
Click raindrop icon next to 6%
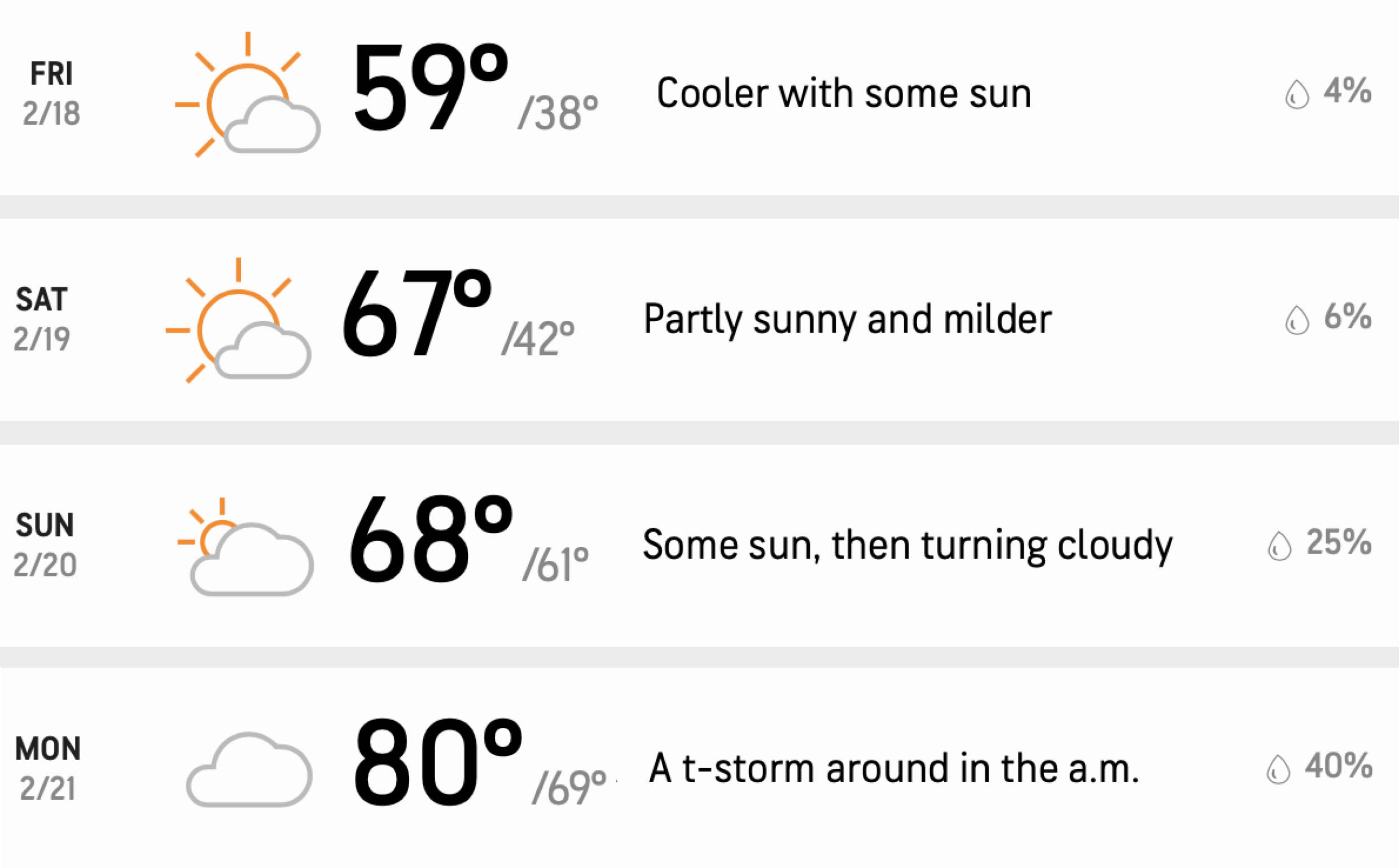(1297, 320)
